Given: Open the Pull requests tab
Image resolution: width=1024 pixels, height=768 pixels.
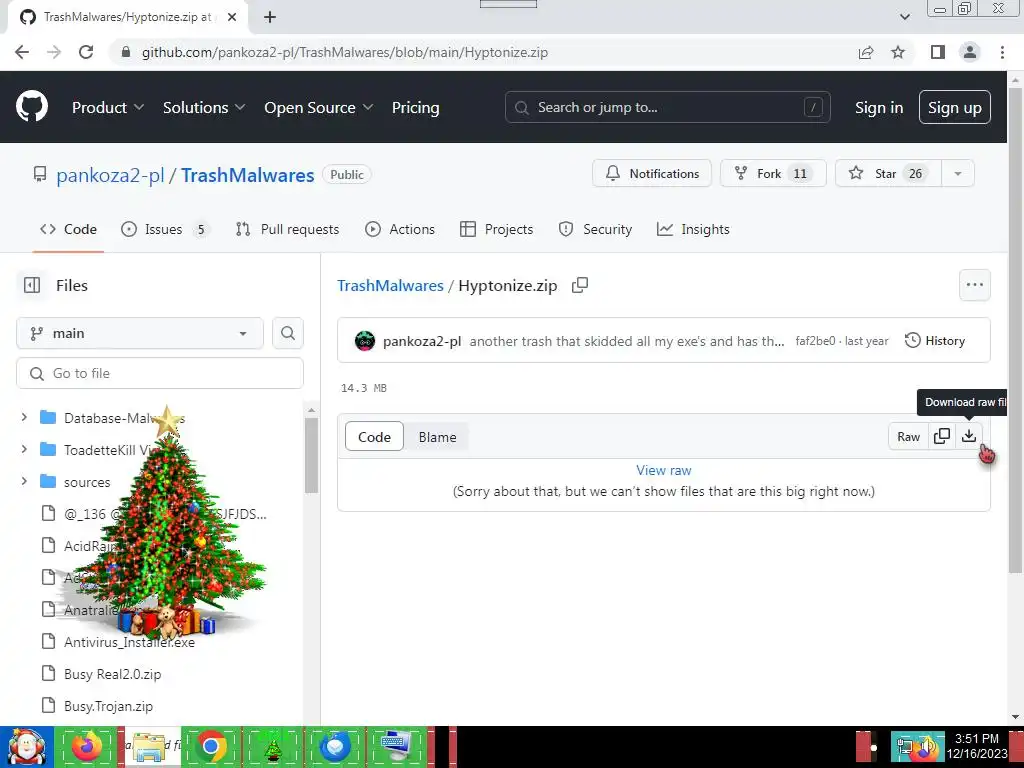Looking at the screenshot, I should (287, 229).
